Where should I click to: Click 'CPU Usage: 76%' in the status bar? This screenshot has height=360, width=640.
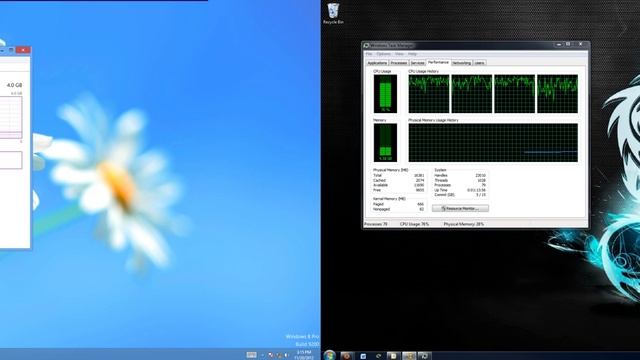pyautogui.click(x=414, y=224)
